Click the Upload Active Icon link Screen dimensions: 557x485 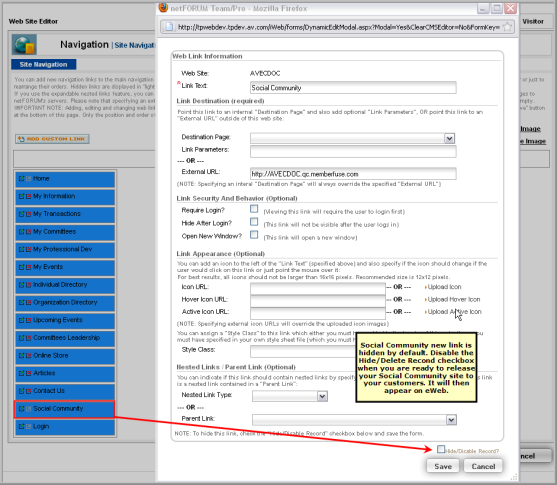click(x=454, y=312)
